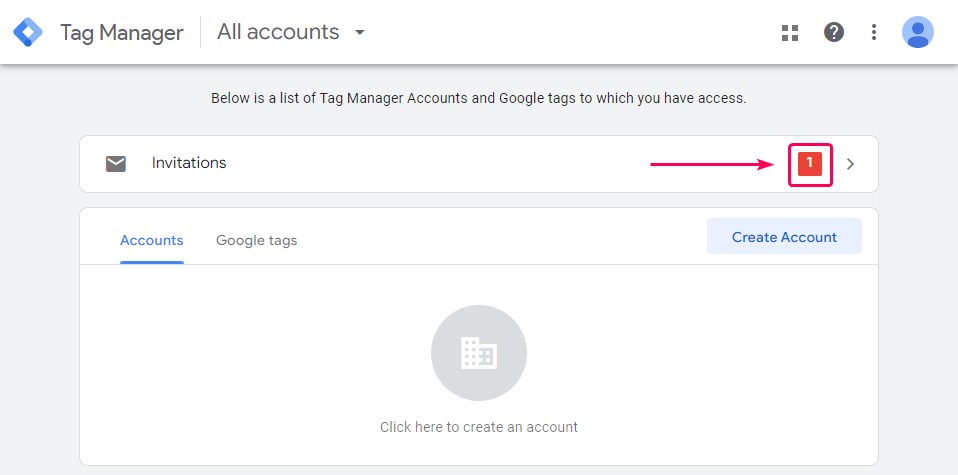Image resolution: width=958 pixels, height=475 pixels.
Task: Click the Tag Manager title text
Action: click(122, 32)
